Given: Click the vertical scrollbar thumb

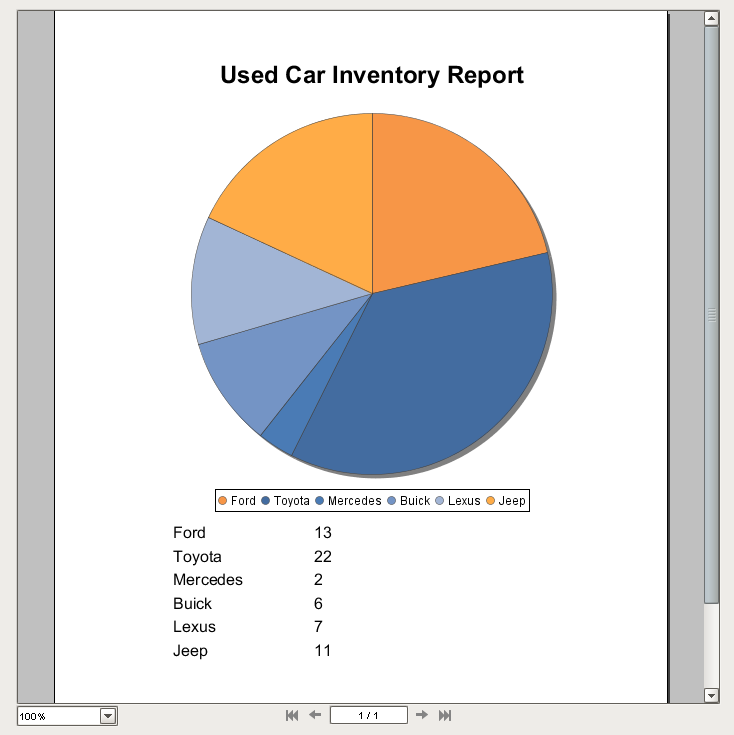Looking at the screenshot, I should tap(712, 315).
